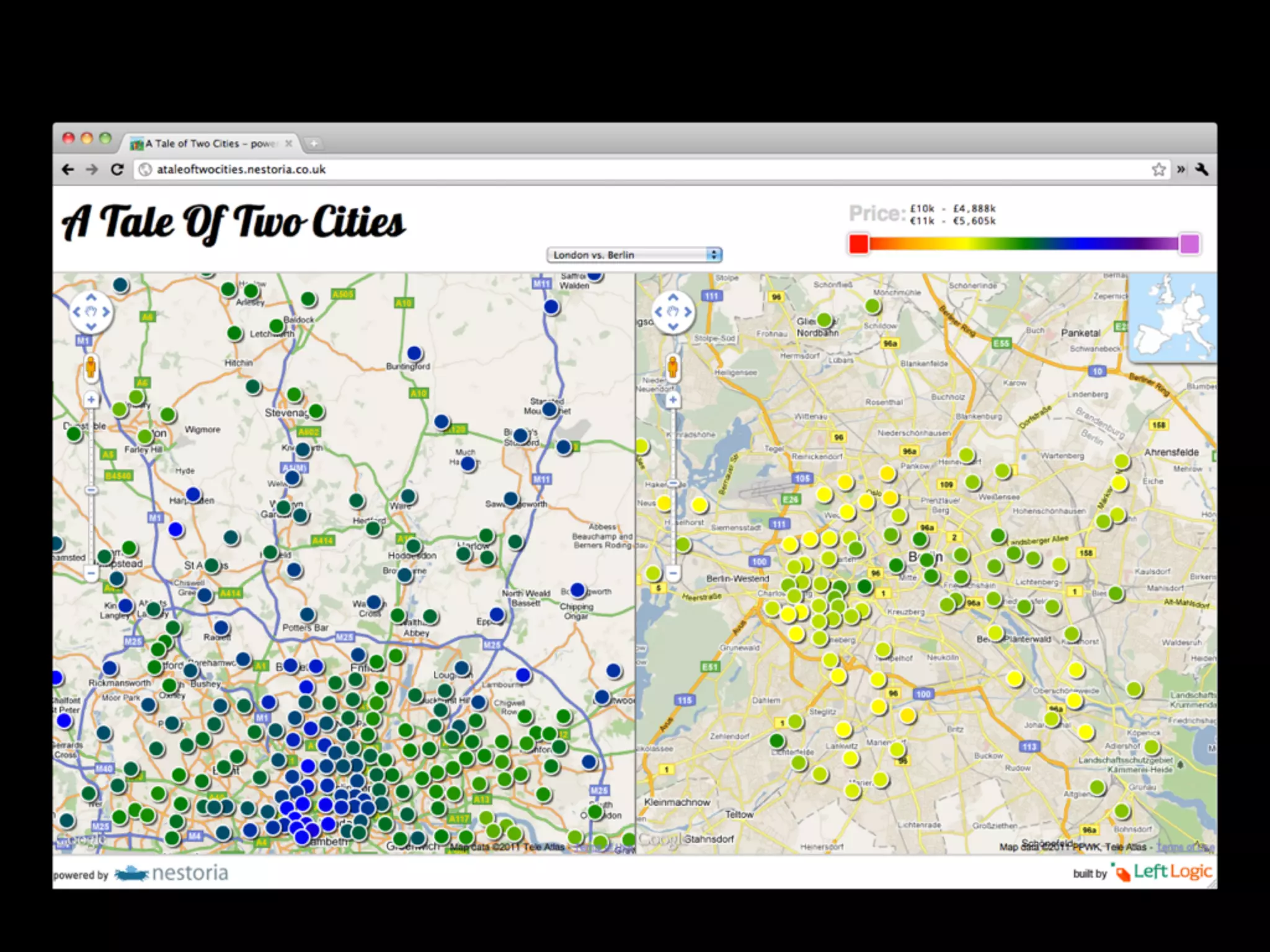Zoom in on the London map
The height and width of the screenshot is (952, 1270).
click(91, 400)
